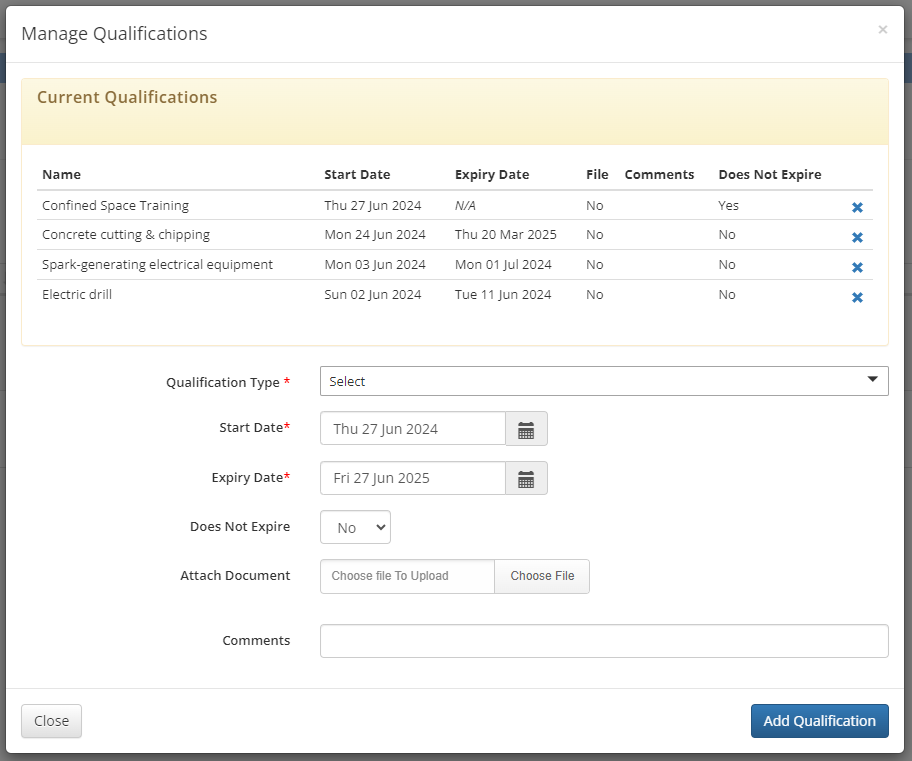Expand the Qualification Type dropdown

[604, 381]
